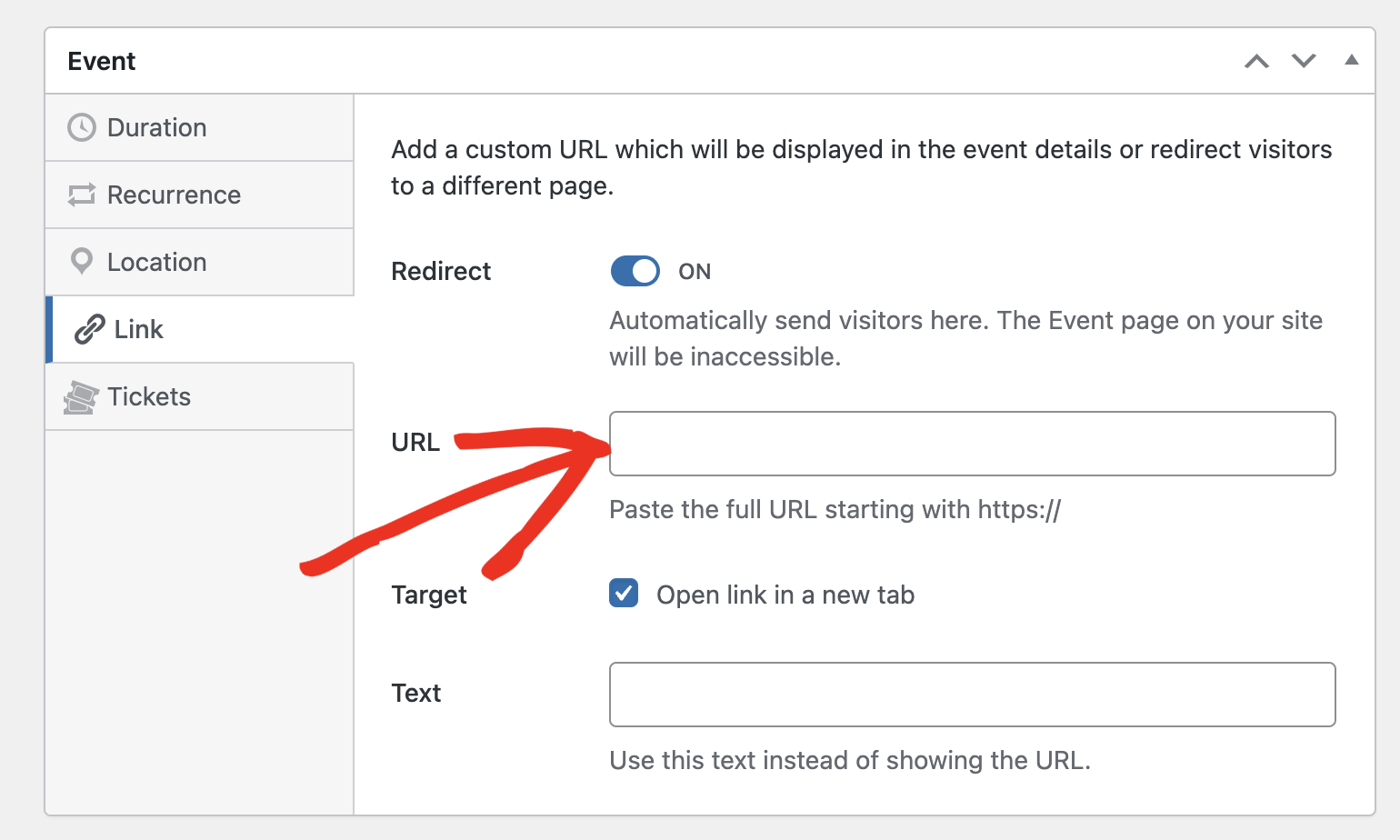Uncheck Open link in a new tab
Screen dimensions: 1400x840
(x=624, y=594)
